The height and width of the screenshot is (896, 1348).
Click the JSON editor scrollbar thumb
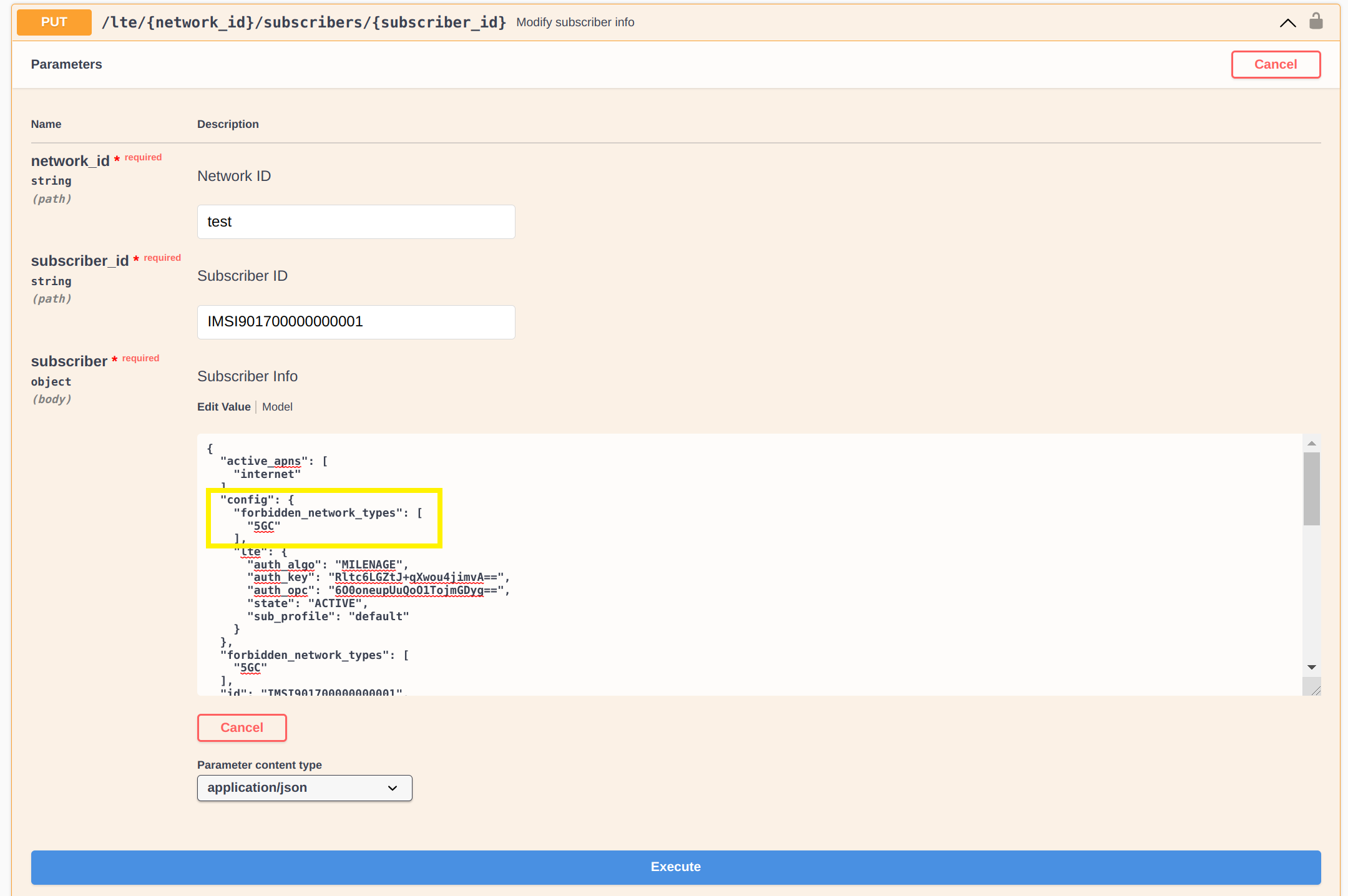click(x=1311, y=489)
